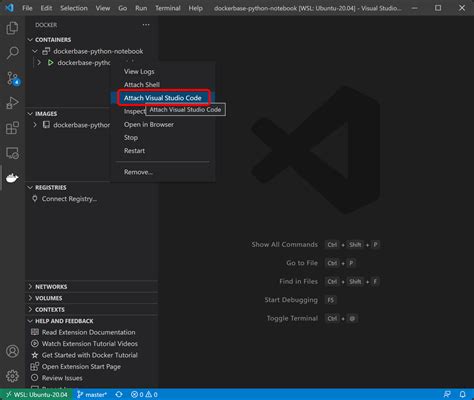The height and width of the screenshot is (400, 474).
Task: Expand the running dockerbase-python container row
Action: coord(39,63)
